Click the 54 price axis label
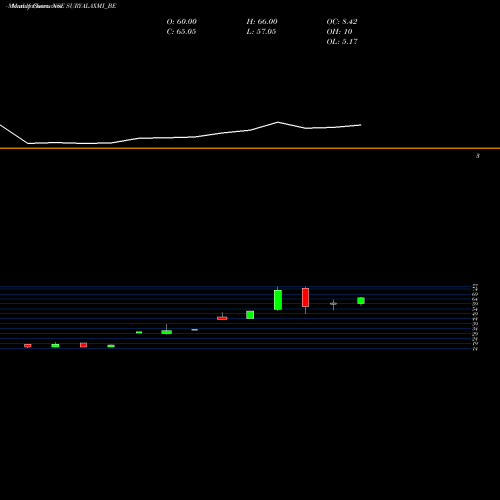The width and height of the screenshot is (500, 500). click(476, 309)
